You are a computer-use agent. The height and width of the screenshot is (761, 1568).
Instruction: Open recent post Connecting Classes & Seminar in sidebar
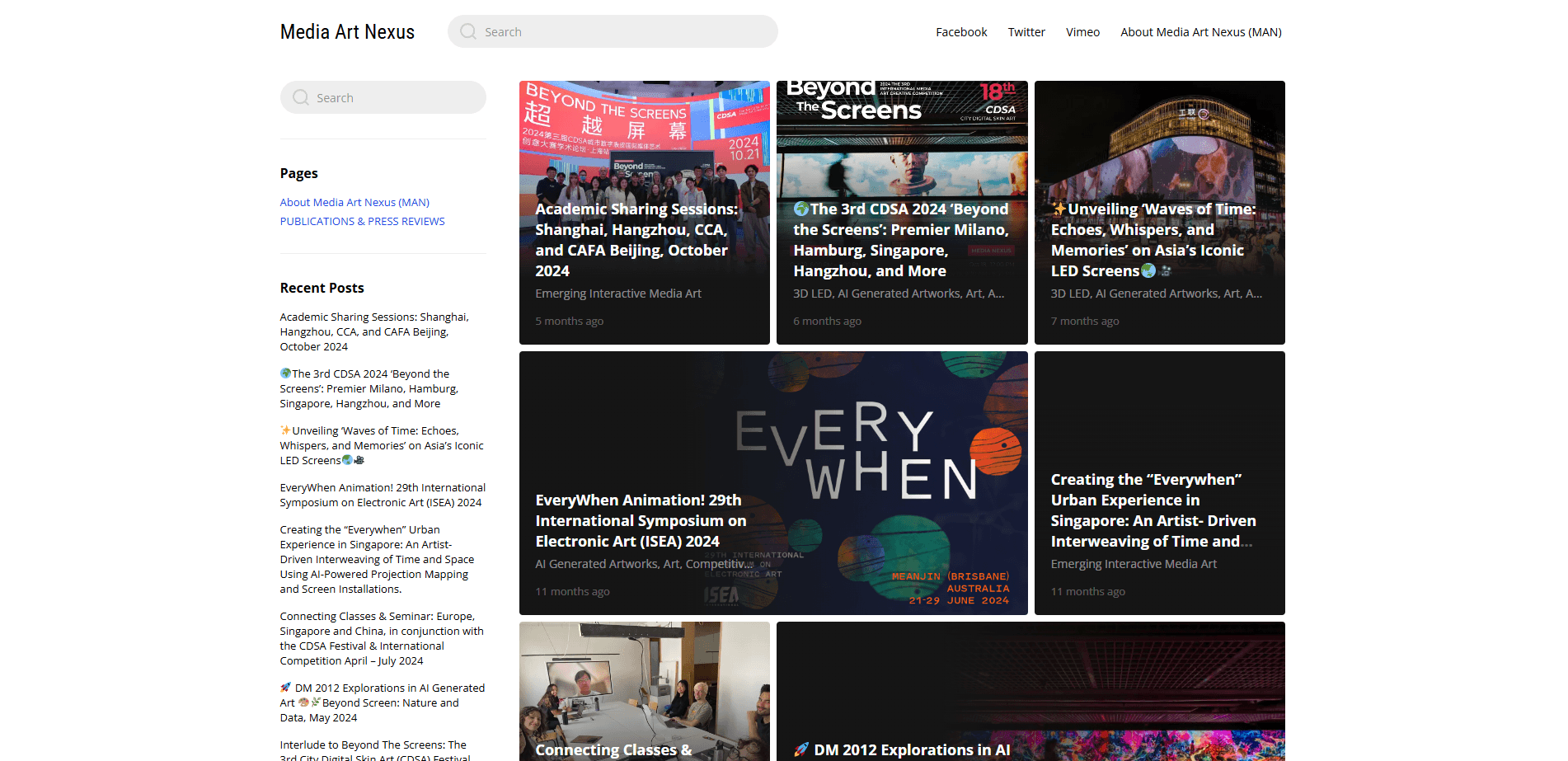tap(382, 638)
